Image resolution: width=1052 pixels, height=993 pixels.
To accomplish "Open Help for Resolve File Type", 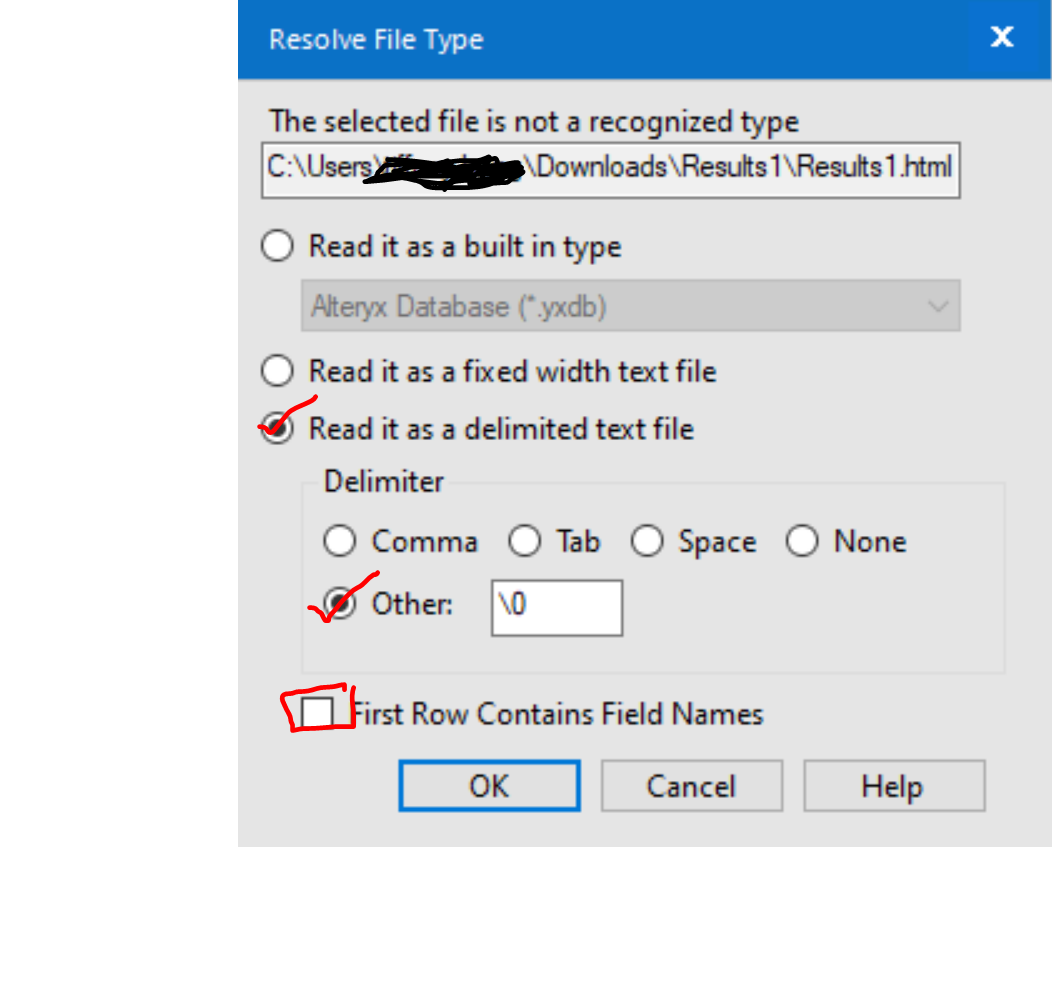I will coord(893,786).
